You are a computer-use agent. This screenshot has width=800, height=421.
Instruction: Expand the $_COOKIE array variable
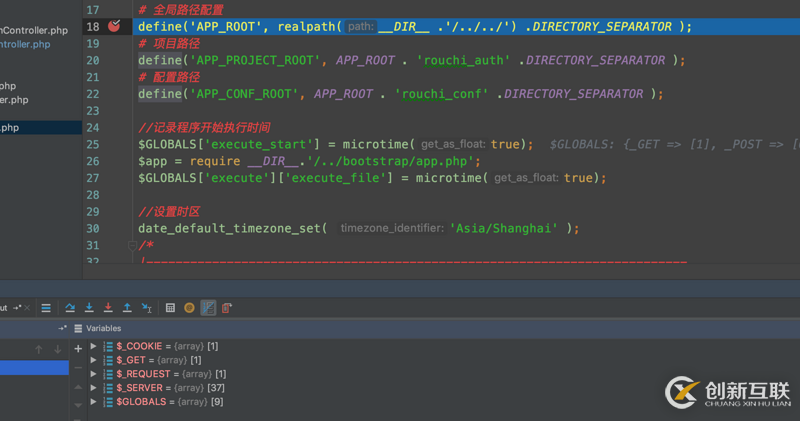tap(93, 346)
